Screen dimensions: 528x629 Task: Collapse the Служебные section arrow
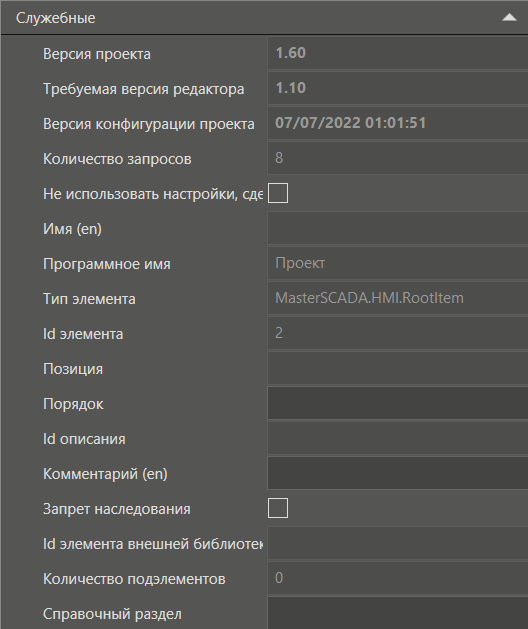click(509, 17)
